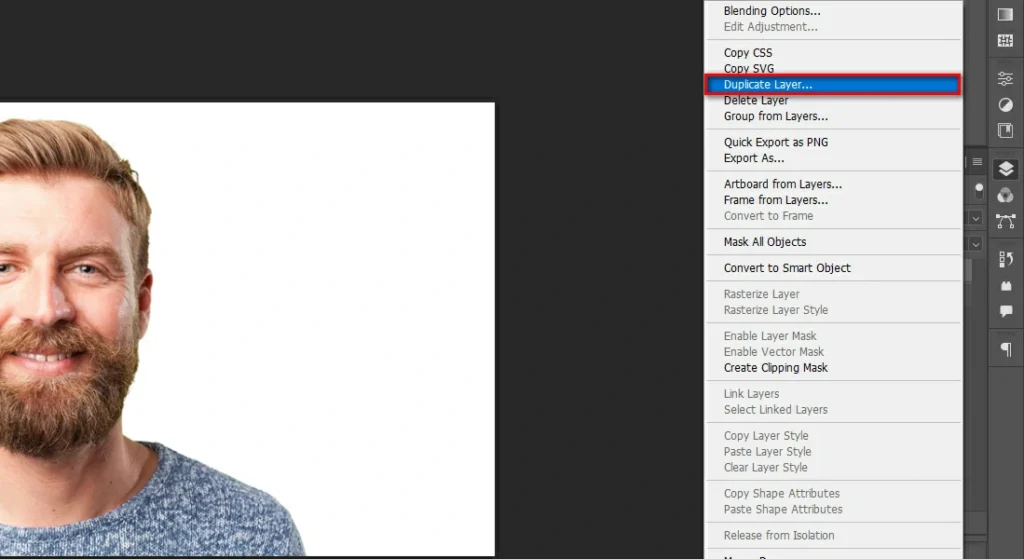Image resolution: width=1024 pixels, height=559 pixels.
Task: Open the Adjustments half-circle panel icon
Action: coord(1005,104)
